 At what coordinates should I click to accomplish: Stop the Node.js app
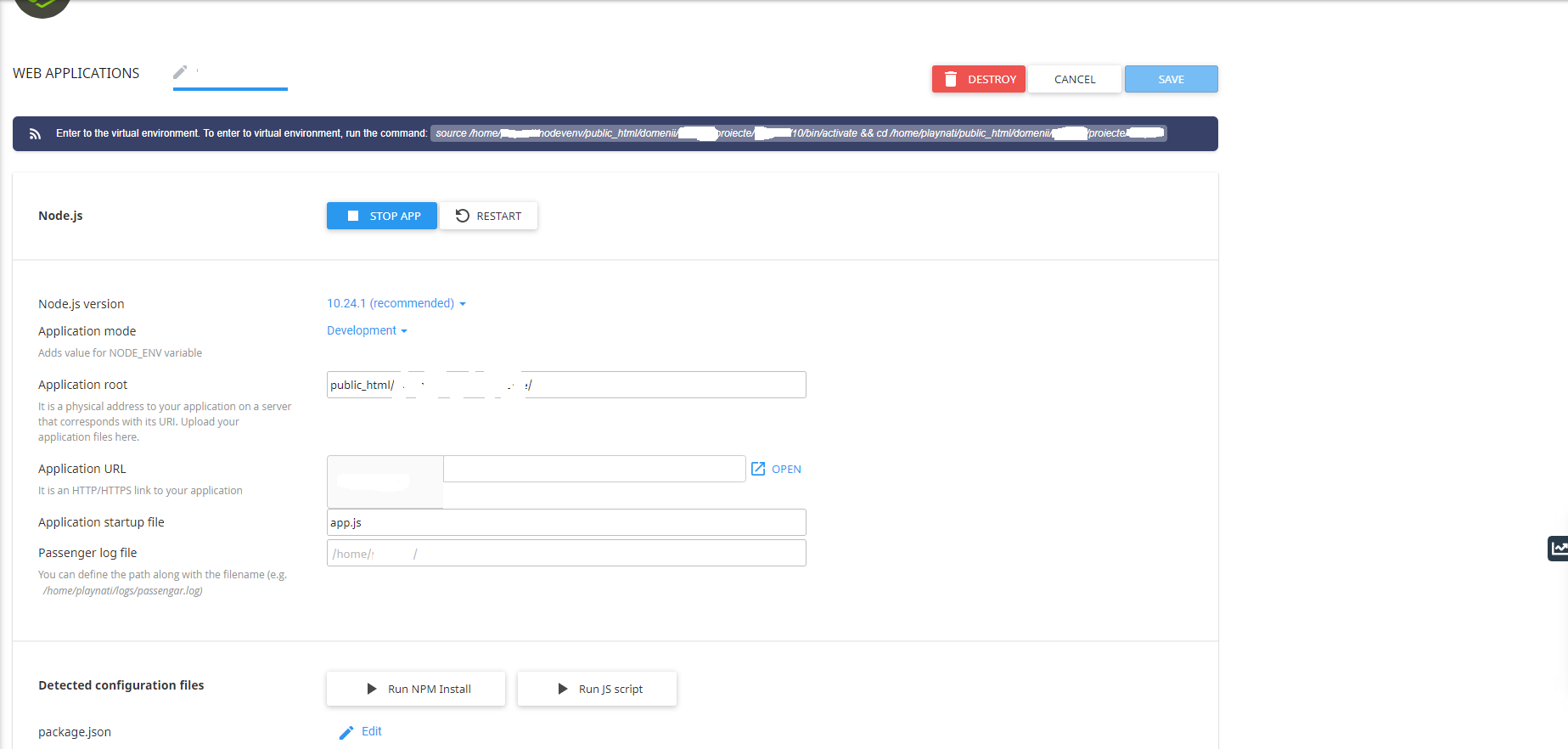382,216
